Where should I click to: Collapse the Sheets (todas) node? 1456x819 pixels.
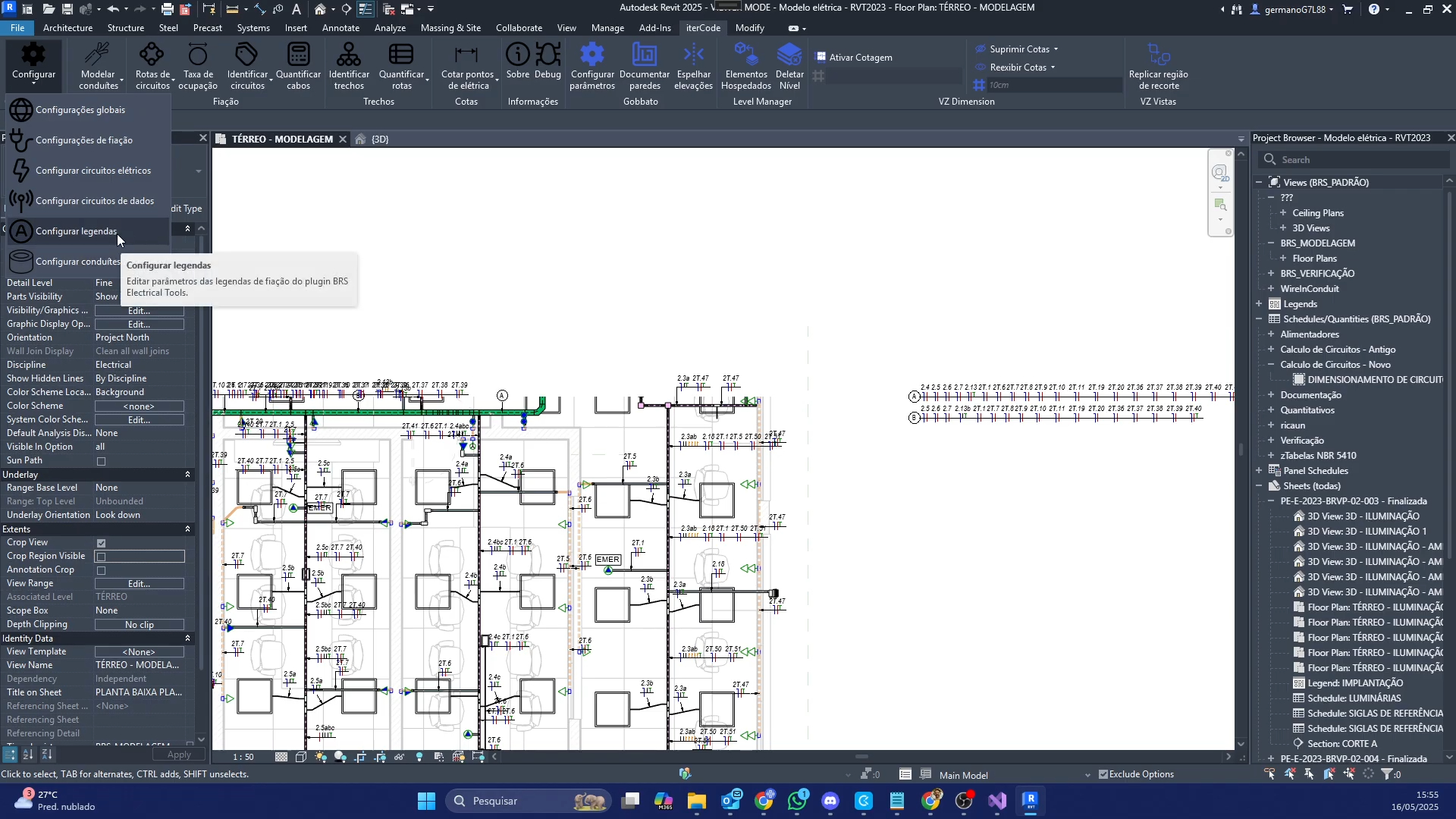1260,486
